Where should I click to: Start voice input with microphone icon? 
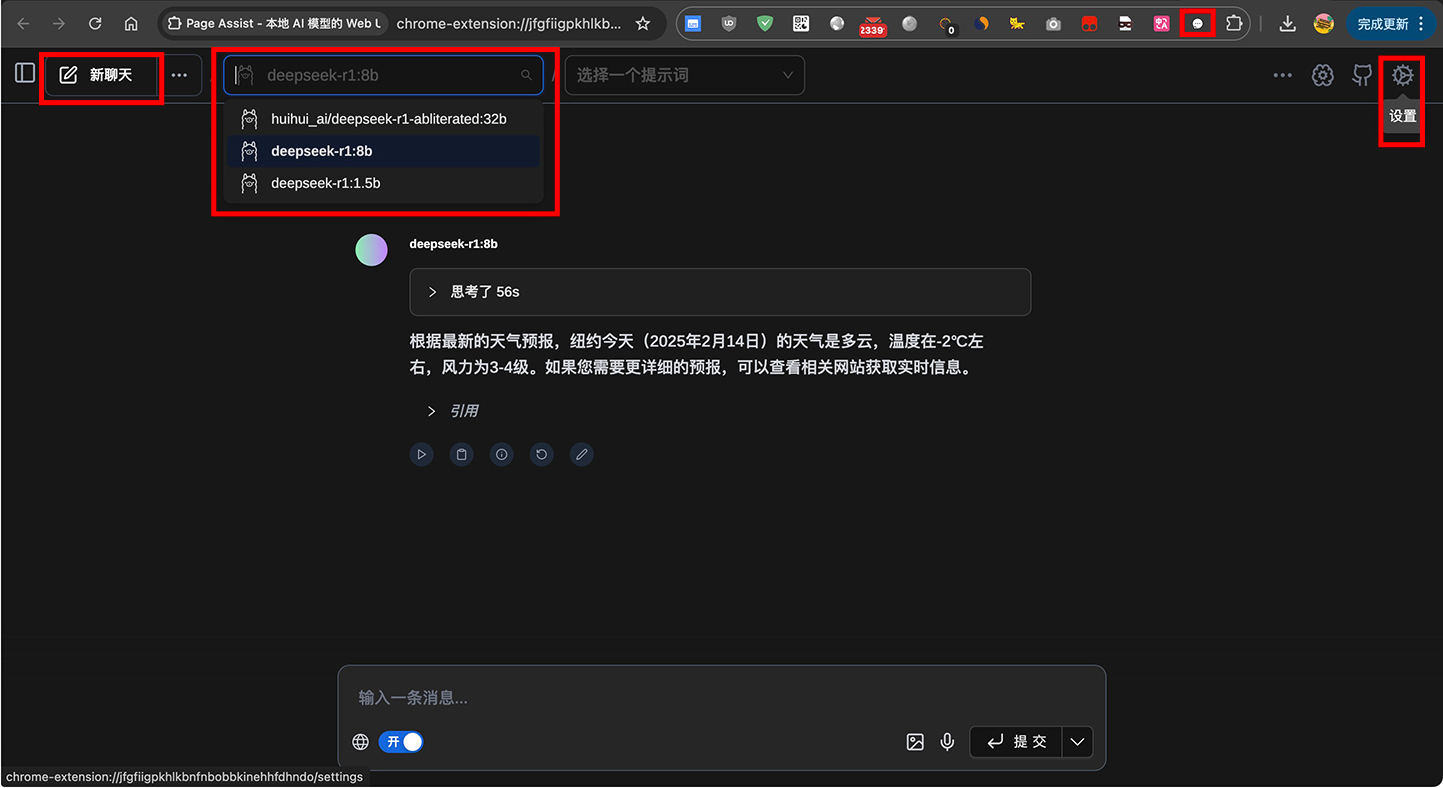click(x=947, y=742)
